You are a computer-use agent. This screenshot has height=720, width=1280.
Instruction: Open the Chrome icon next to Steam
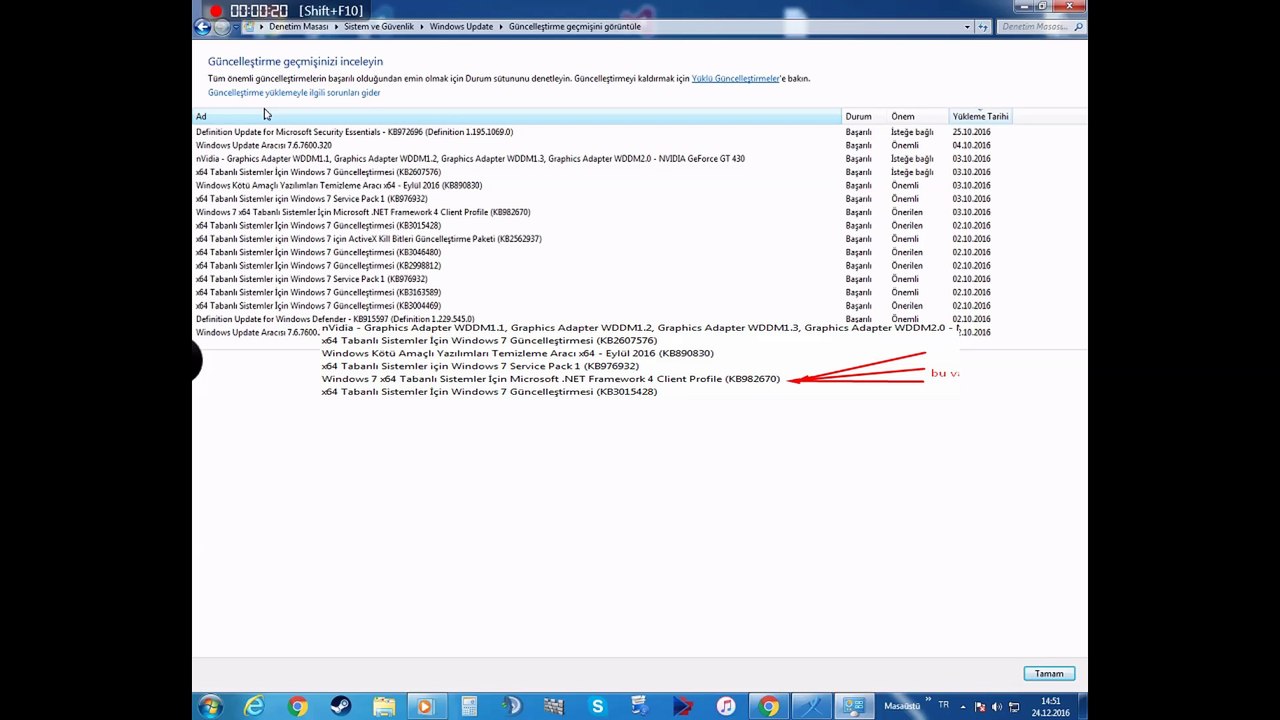click(297, 706)
